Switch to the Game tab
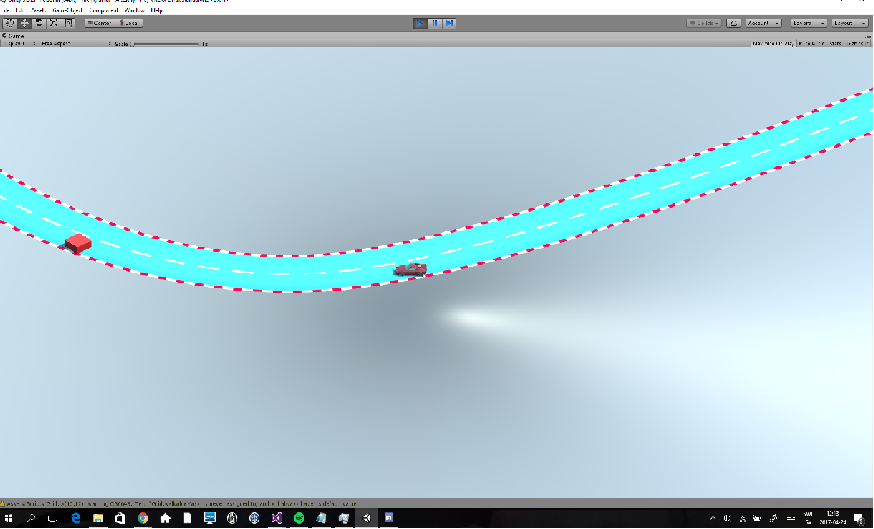The width and height of the screenshot is (874, 529). pyautogui.click(x=16, y=35)
